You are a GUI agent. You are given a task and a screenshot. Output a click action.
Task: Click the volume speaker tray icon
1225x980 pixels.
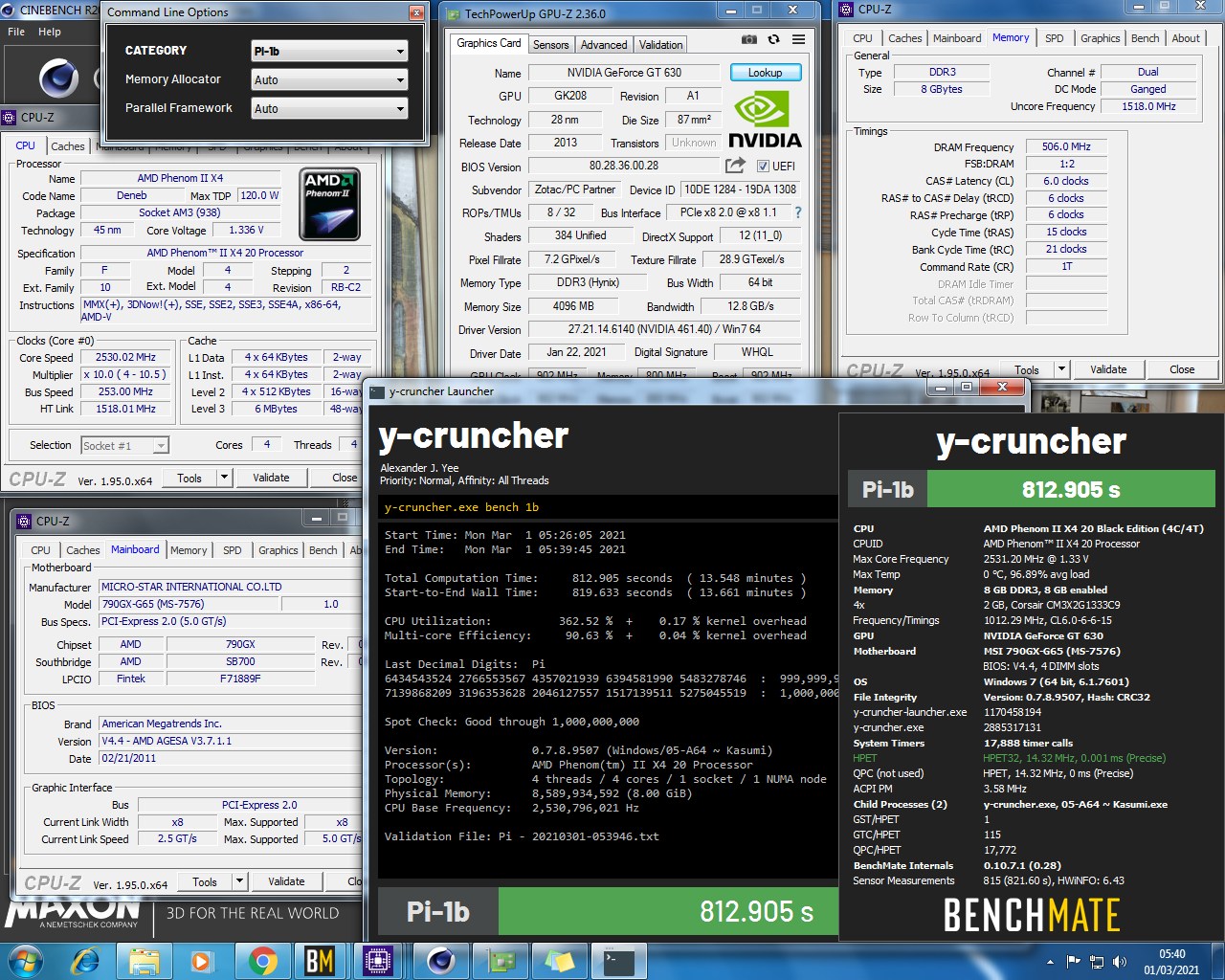pos(1120,962)
